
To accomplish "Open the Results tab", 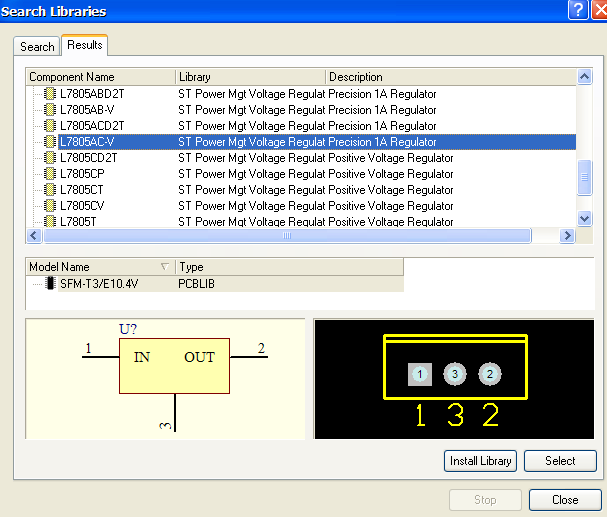I will (85, 46).
